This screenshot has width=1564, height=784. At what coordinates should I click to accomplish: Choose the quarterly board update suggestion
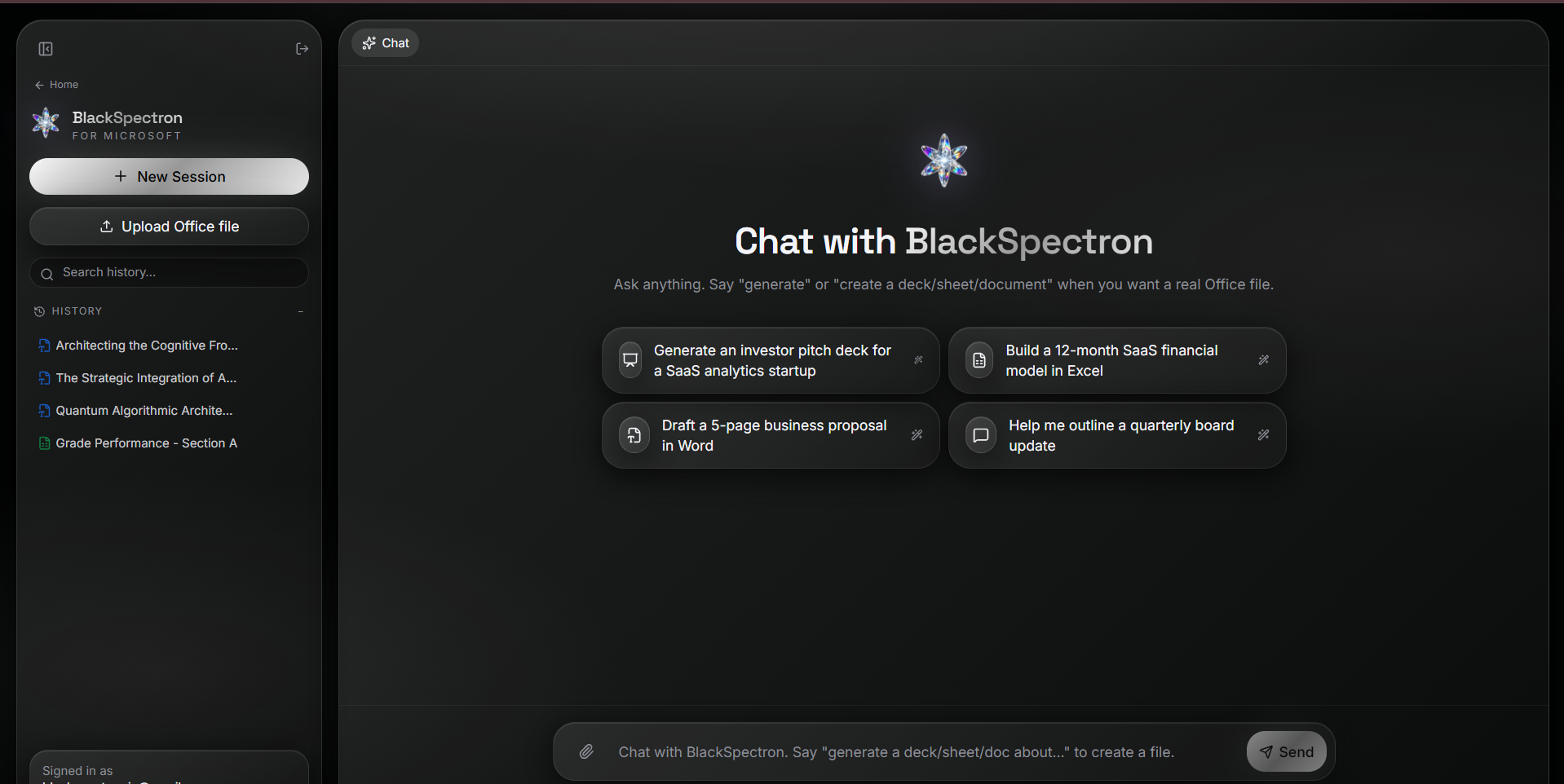1117,435
